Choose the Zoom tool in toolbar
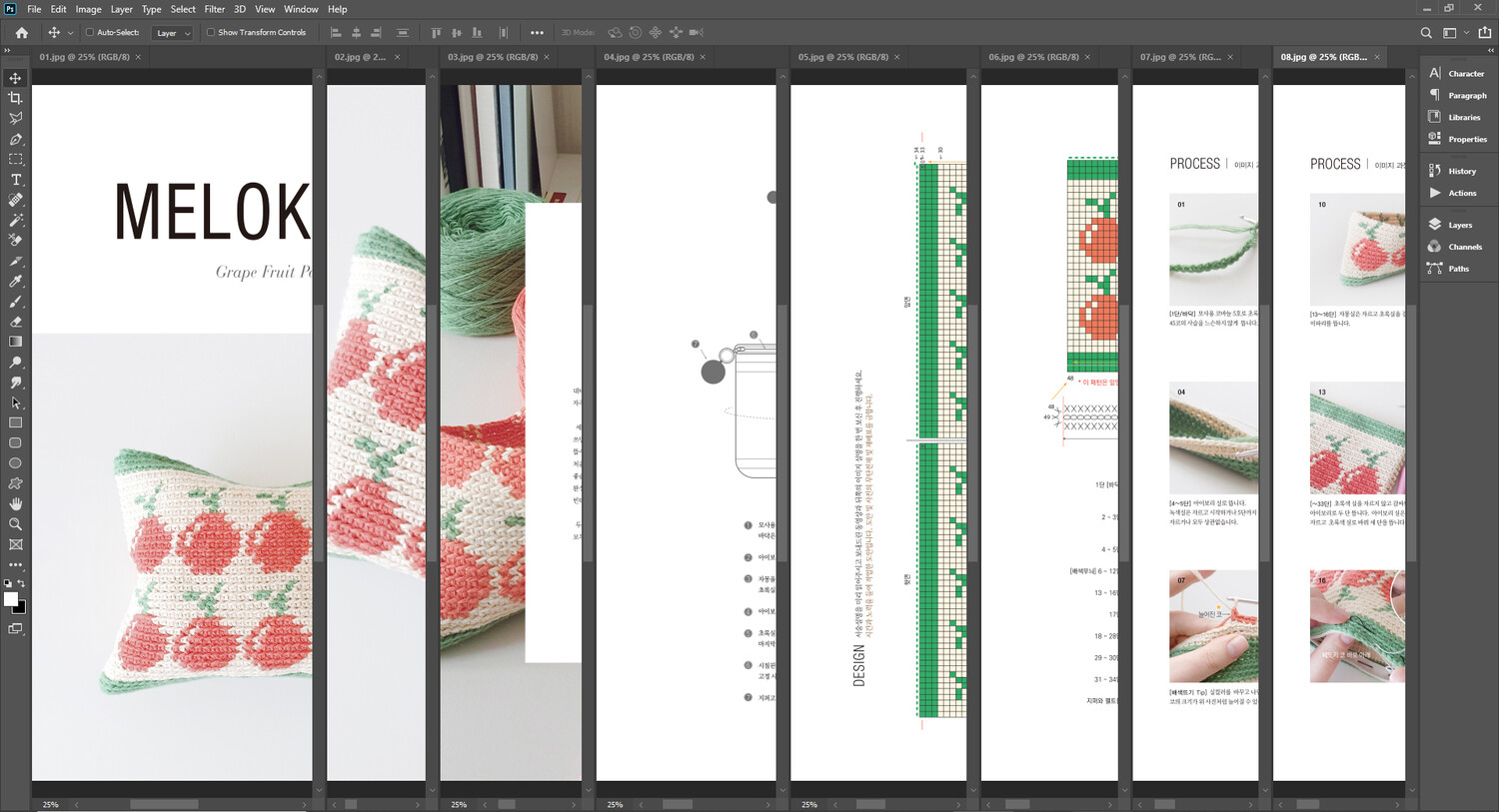The height and width of the screenshot is (812, 1499). coord(15,524)
